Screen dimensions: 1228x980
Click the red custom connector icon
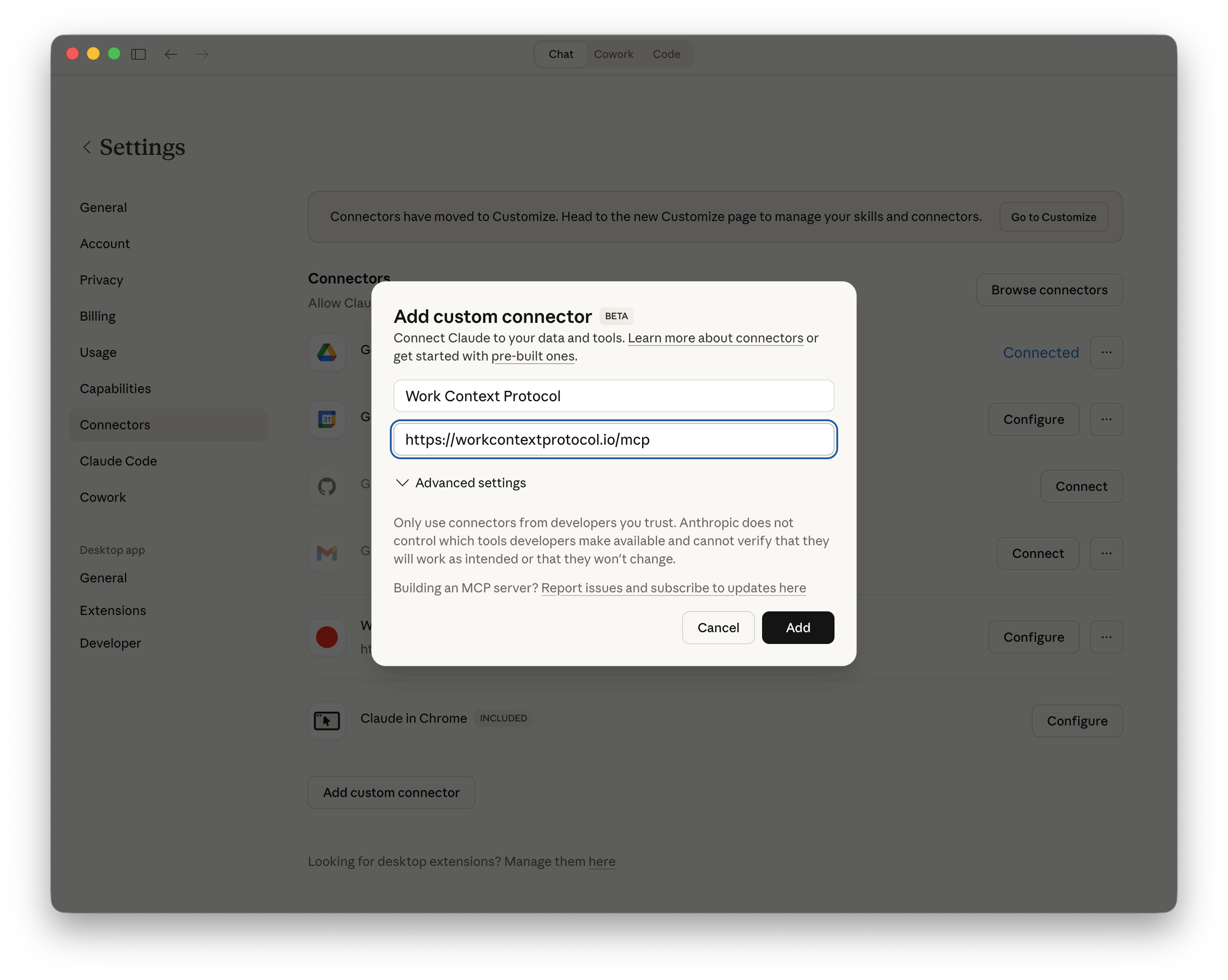pos(326,636)
